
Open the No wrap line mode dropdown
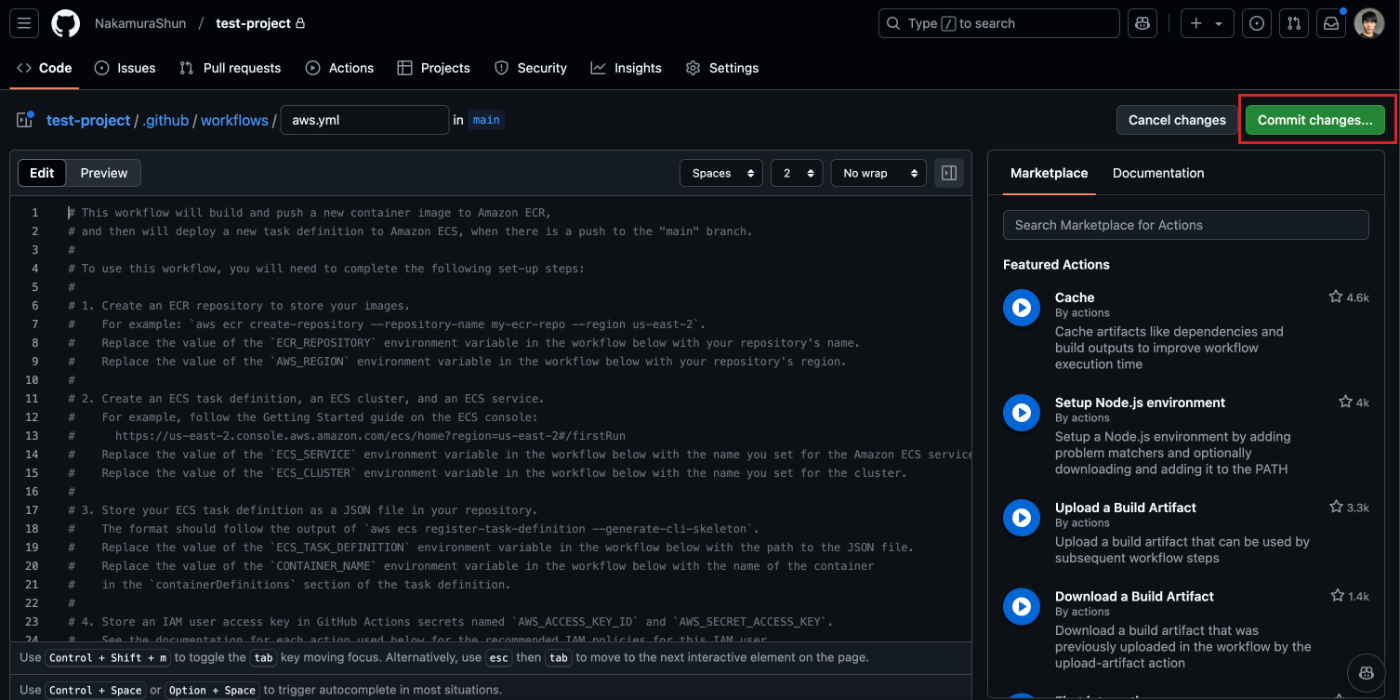pos(879,173)
